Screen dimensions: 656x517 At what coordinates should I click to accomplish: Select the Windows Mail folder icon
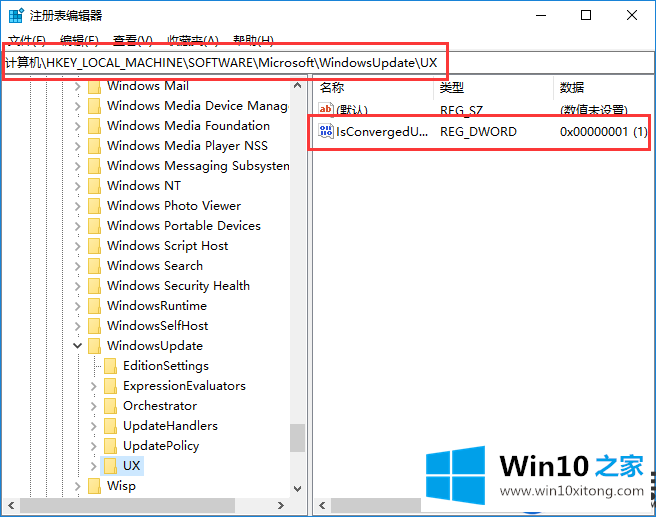pyautogui.click(x=95, y=86)
